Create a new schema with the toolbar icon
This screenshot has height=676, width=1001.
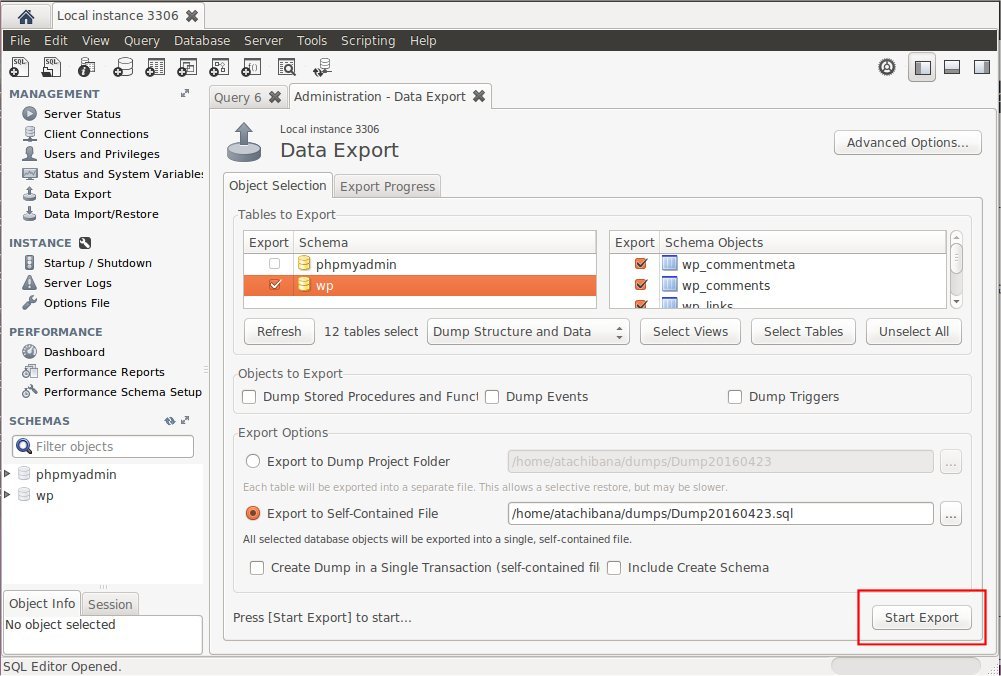pyautogui.click(x=122, y=66)
